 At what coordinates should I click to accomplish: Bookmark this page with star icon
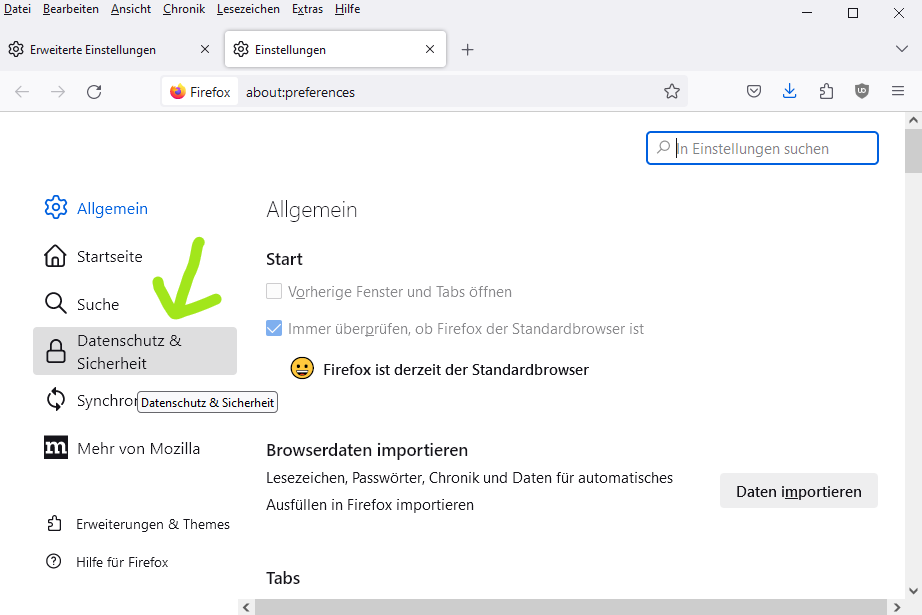click(x=672, y=92)
